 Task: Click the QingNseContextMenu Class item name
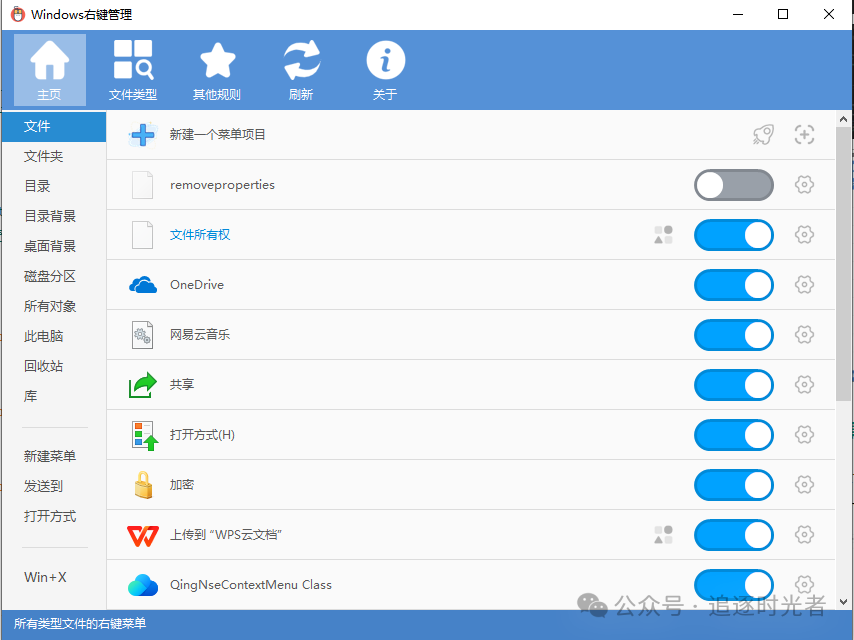[251, 584]
